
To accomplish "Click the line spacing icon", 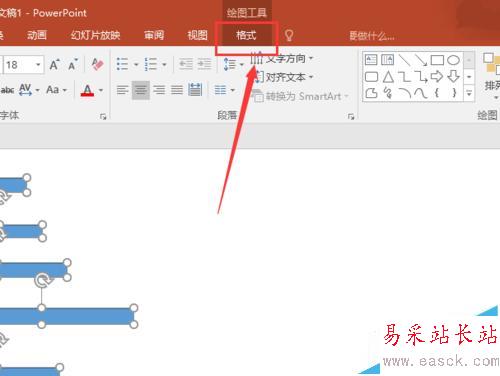I will pos(230,64).
